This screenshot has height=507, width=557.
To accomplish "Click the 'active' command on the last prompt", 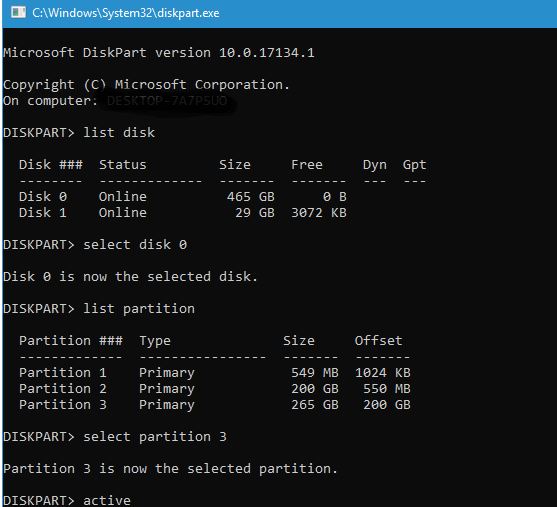I will point(107,500).
